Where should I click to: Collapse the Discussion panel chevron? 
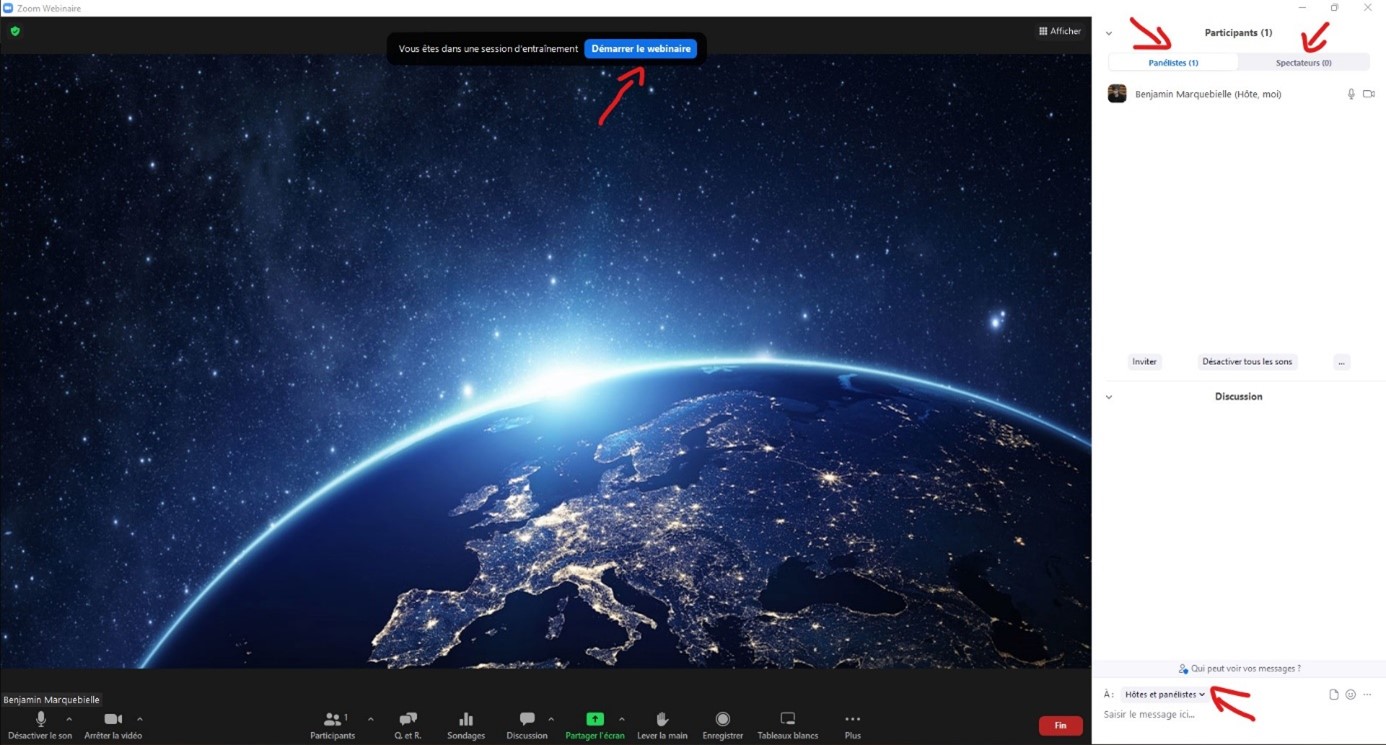[1109, 397]
